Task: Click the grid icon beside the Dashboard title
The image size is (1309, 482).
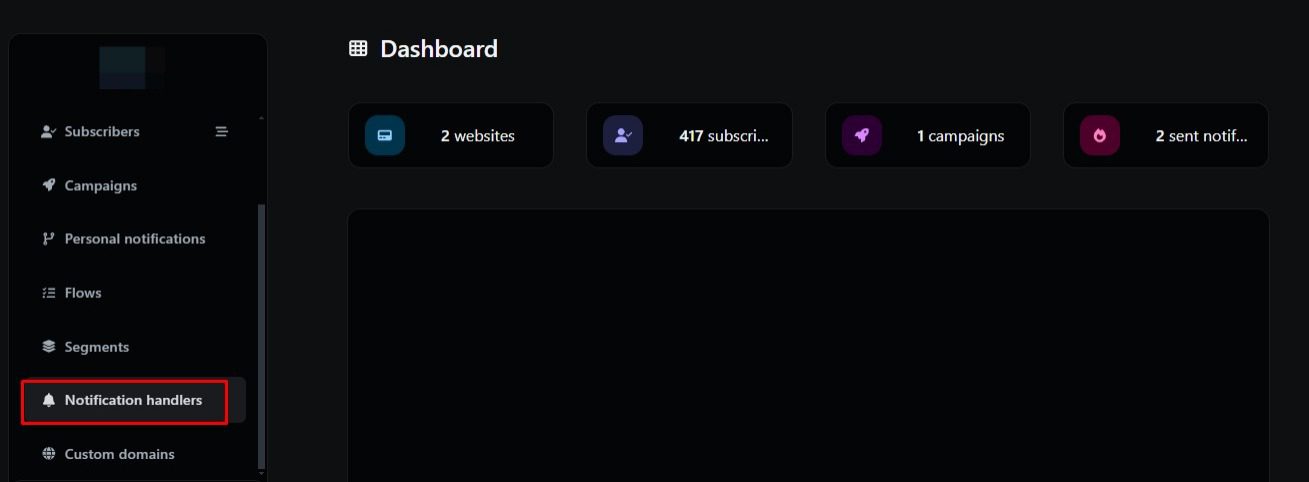Action: pyautogui.click(x=358, y=48)
